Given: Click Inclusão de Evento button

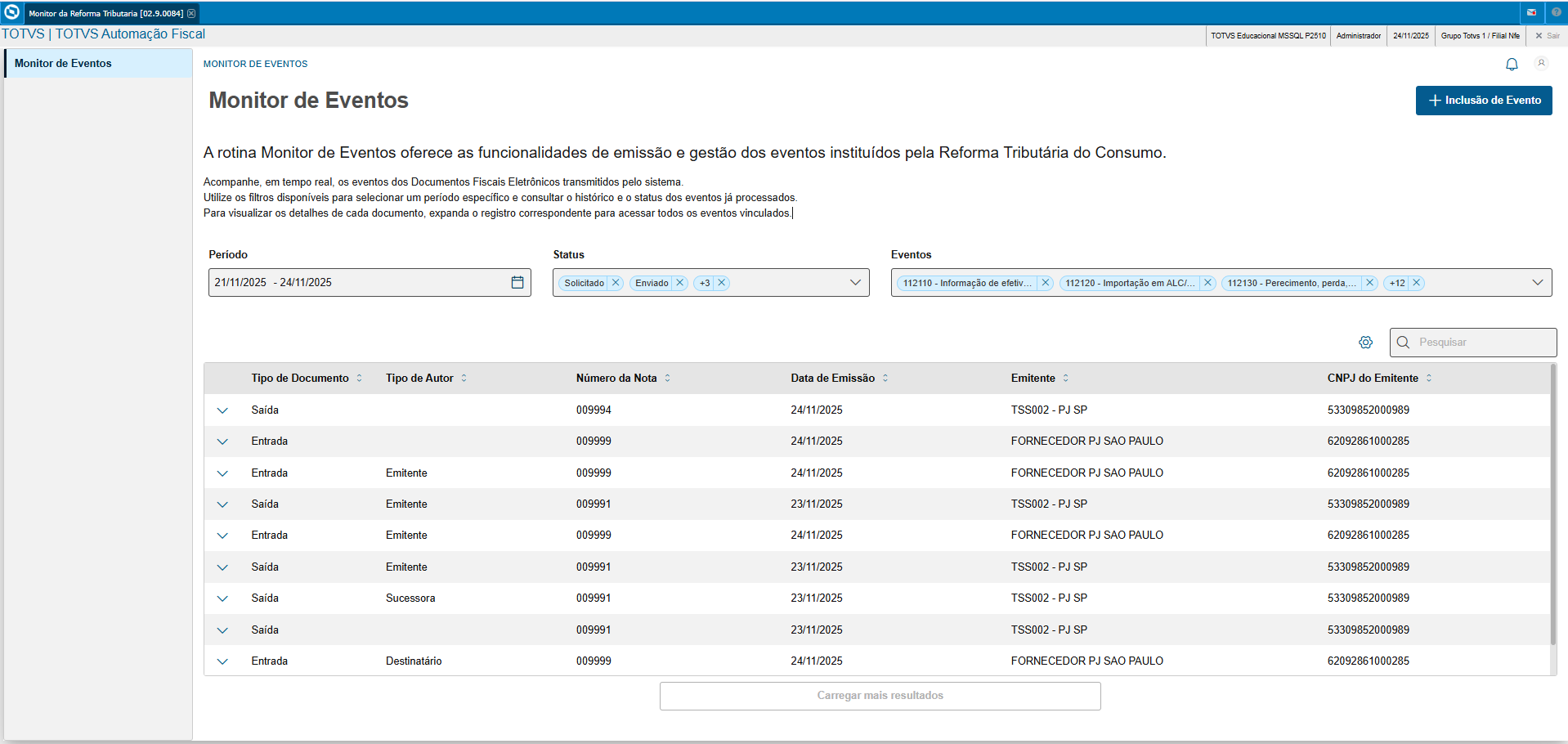Looking at the screenshot, I should tap(1484, 101).
